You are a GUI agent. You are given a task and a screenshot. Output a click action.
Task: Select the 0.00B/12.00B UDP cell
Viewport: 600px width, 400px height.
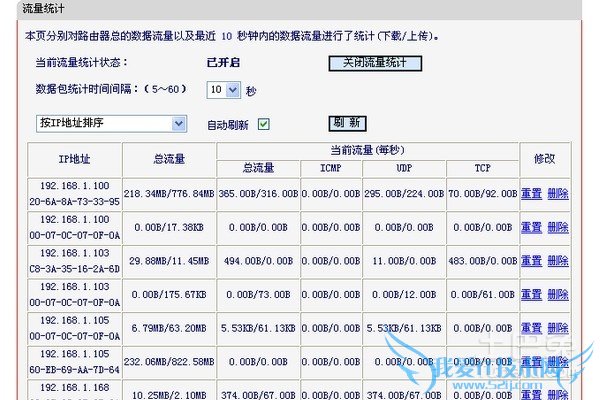pos(404,295)
